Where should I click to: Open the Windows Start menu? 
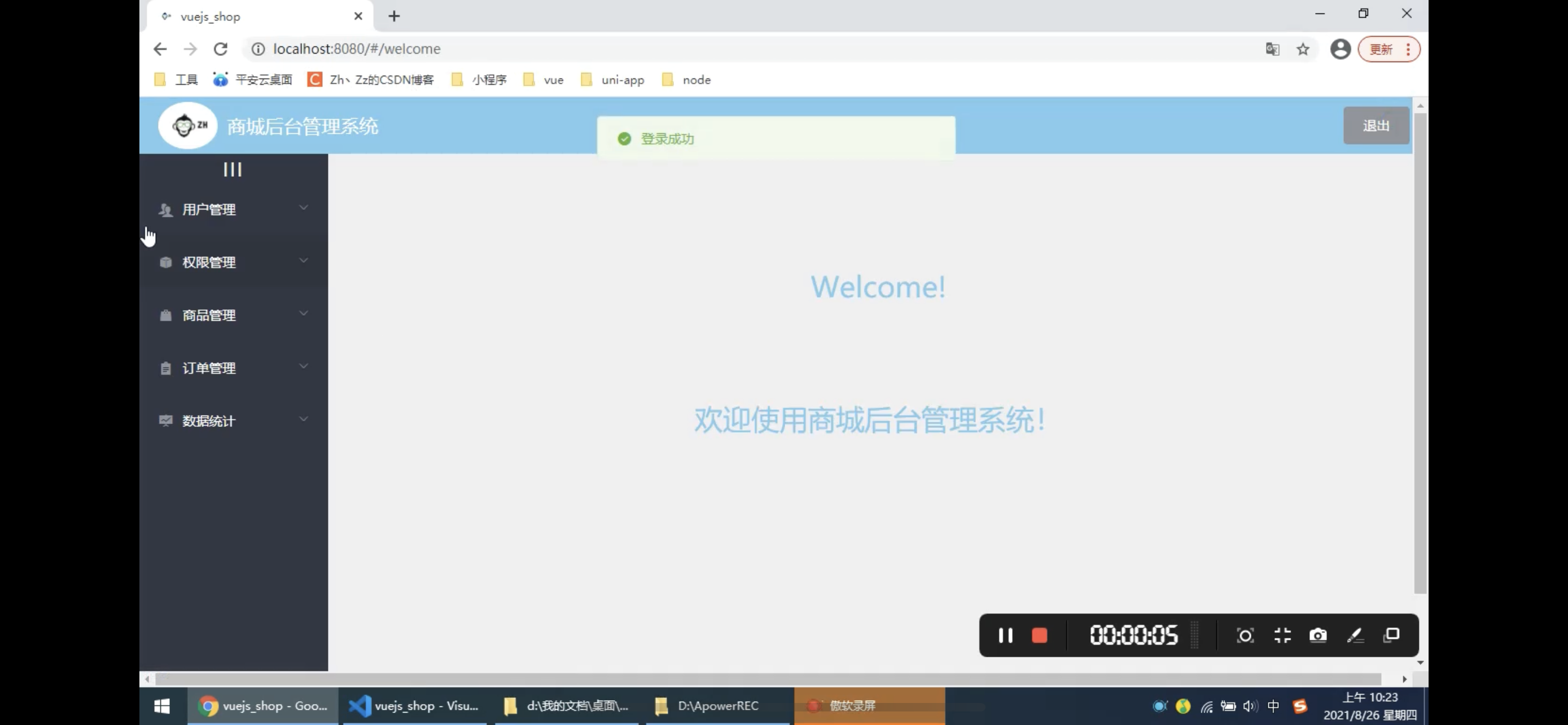[x=162, y=706]
